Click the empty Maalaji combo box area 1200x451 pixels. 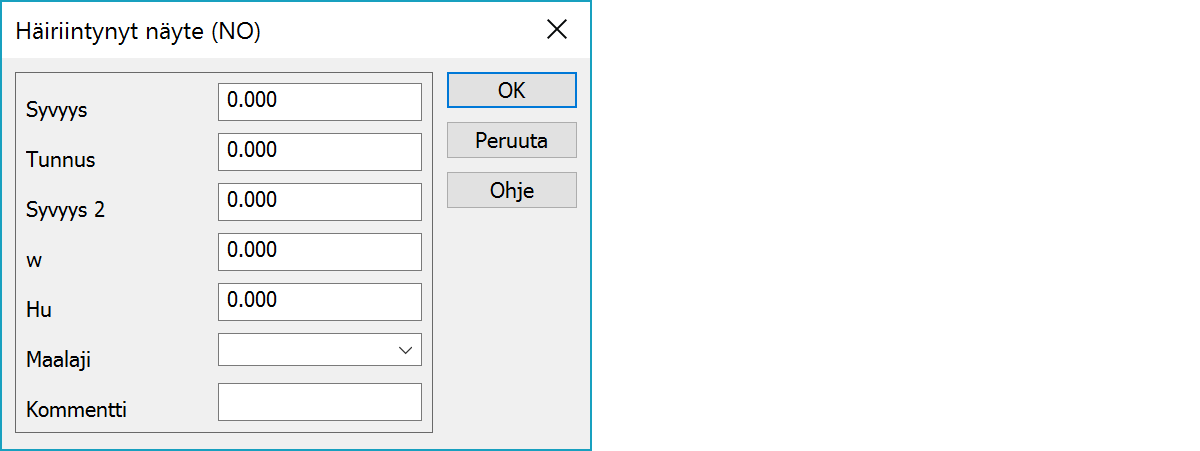point(305,350)
